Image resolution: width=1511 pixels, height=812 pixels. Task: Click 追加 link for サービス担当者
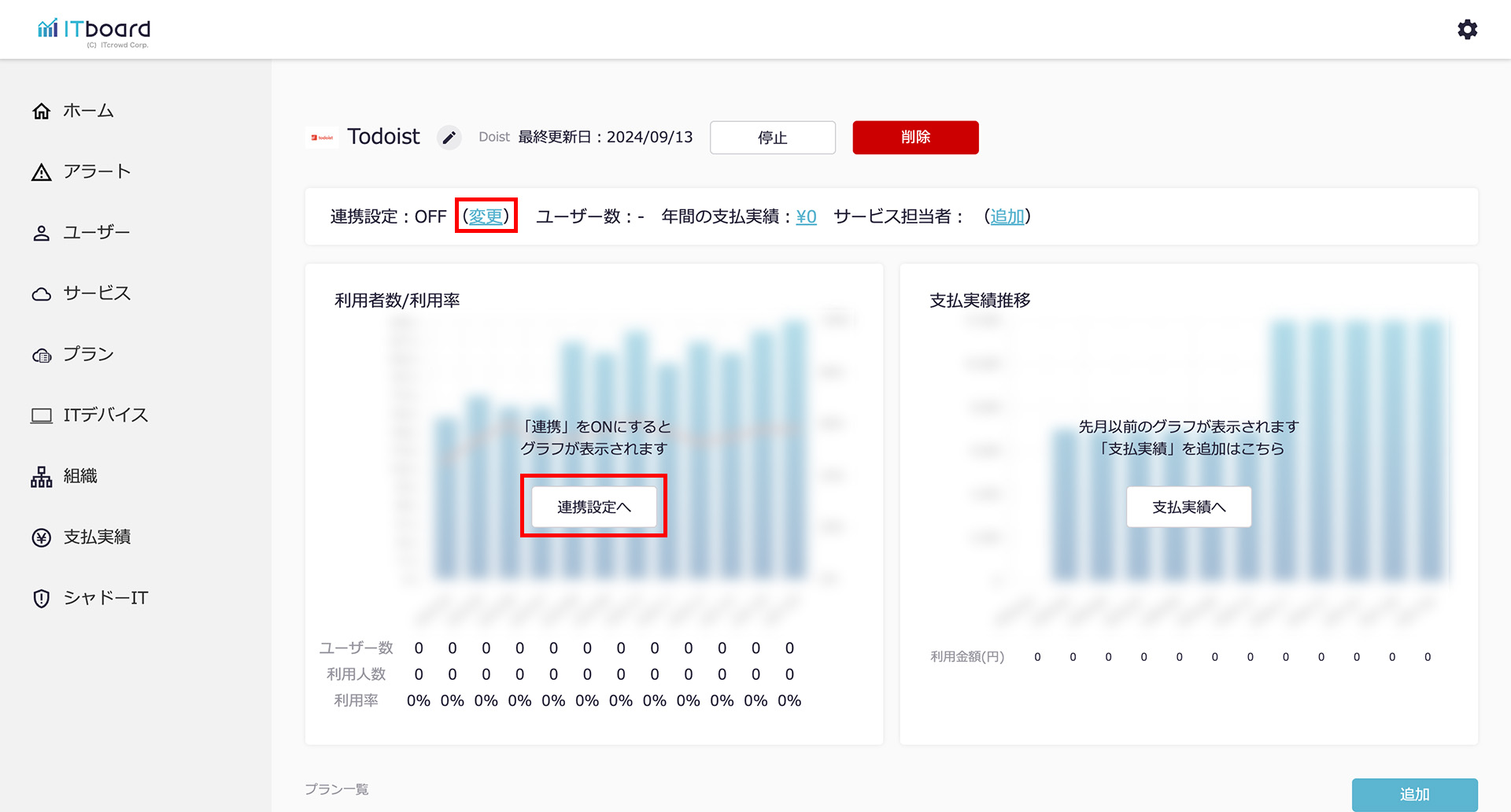tap(1007, 216)
